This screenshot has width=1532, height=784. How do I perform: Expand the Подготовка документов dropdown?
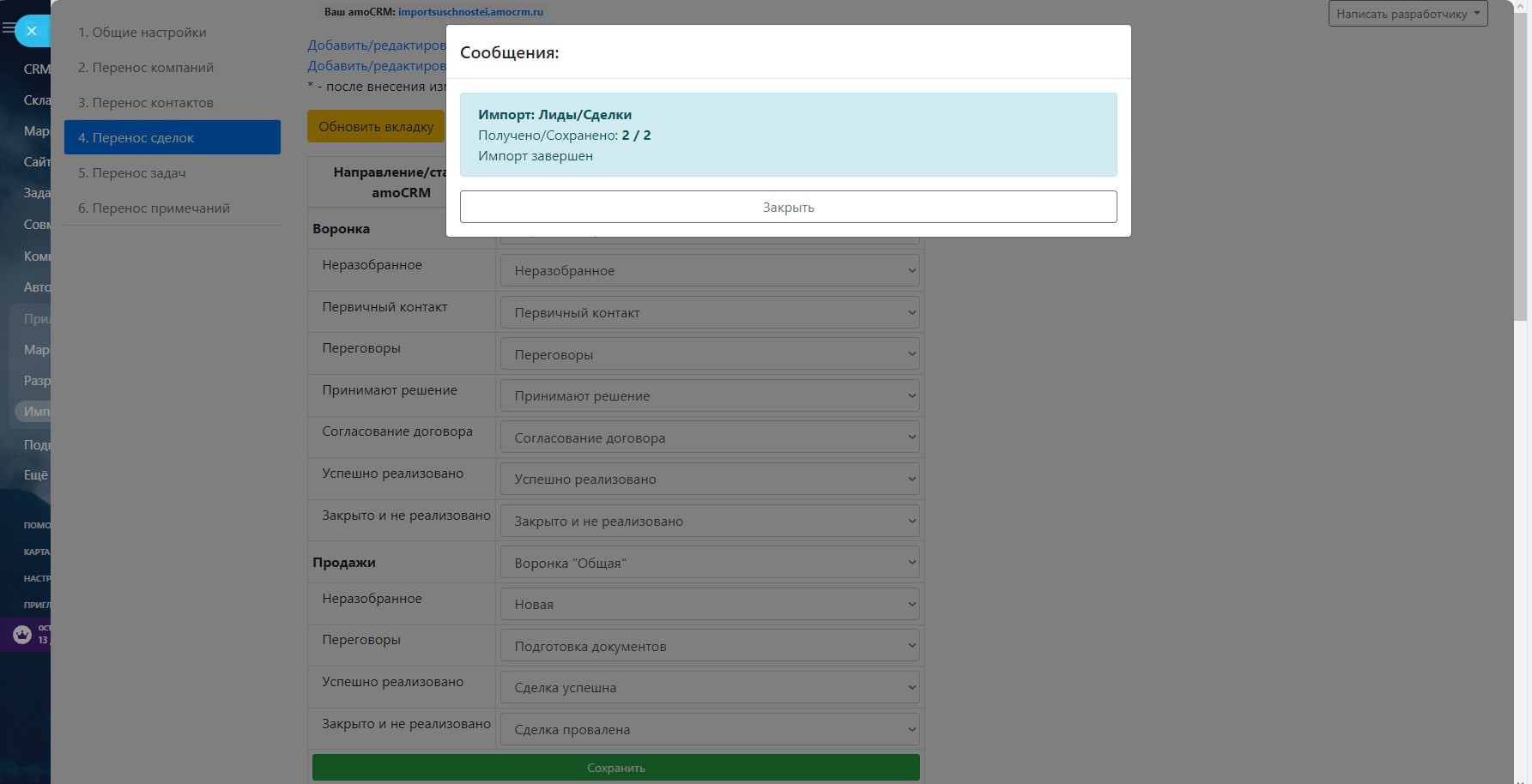[x=710, y=646]
